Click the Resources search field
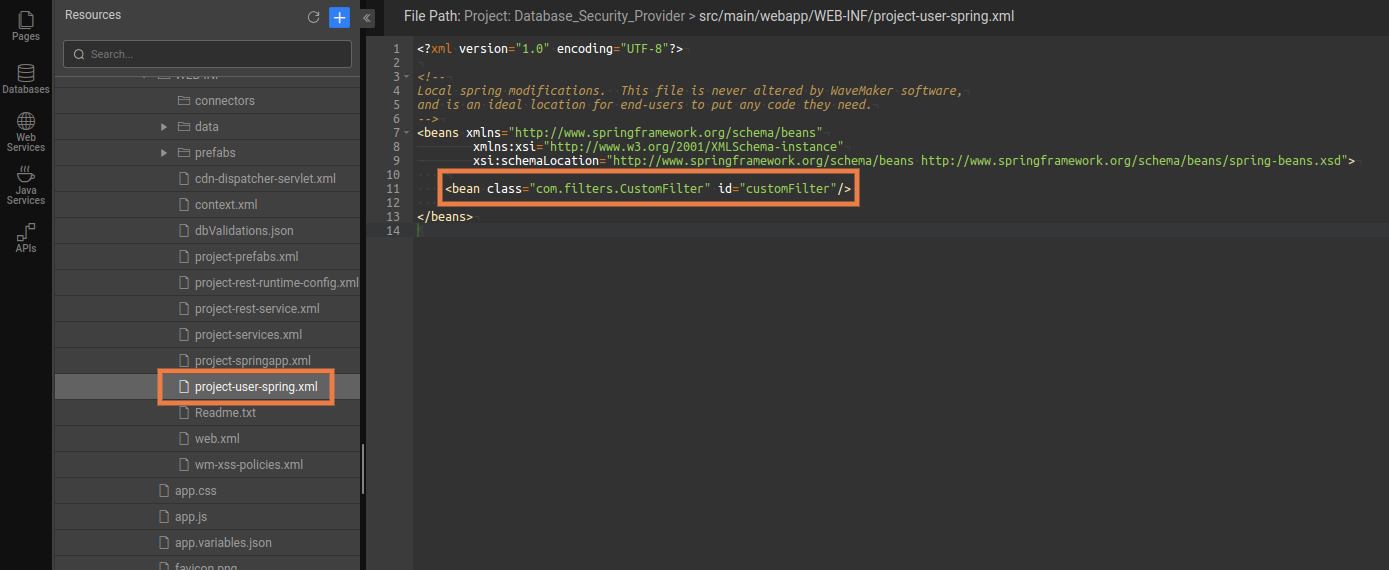Image resolution: width=1389 pixels, height=570 pixels. pos(207,54)
